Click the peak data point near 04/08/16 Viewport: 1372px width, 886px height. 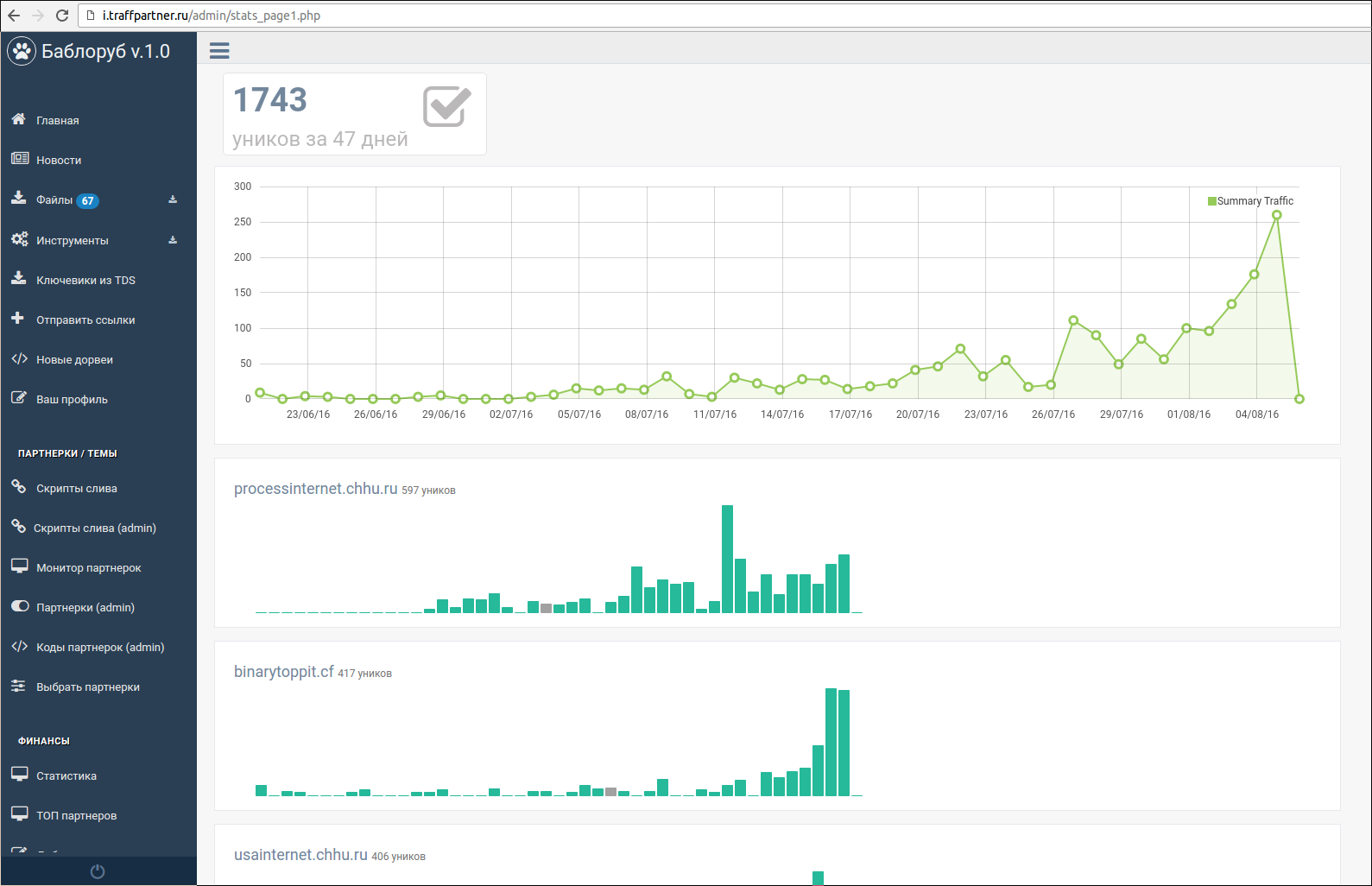pos(1276,215)
